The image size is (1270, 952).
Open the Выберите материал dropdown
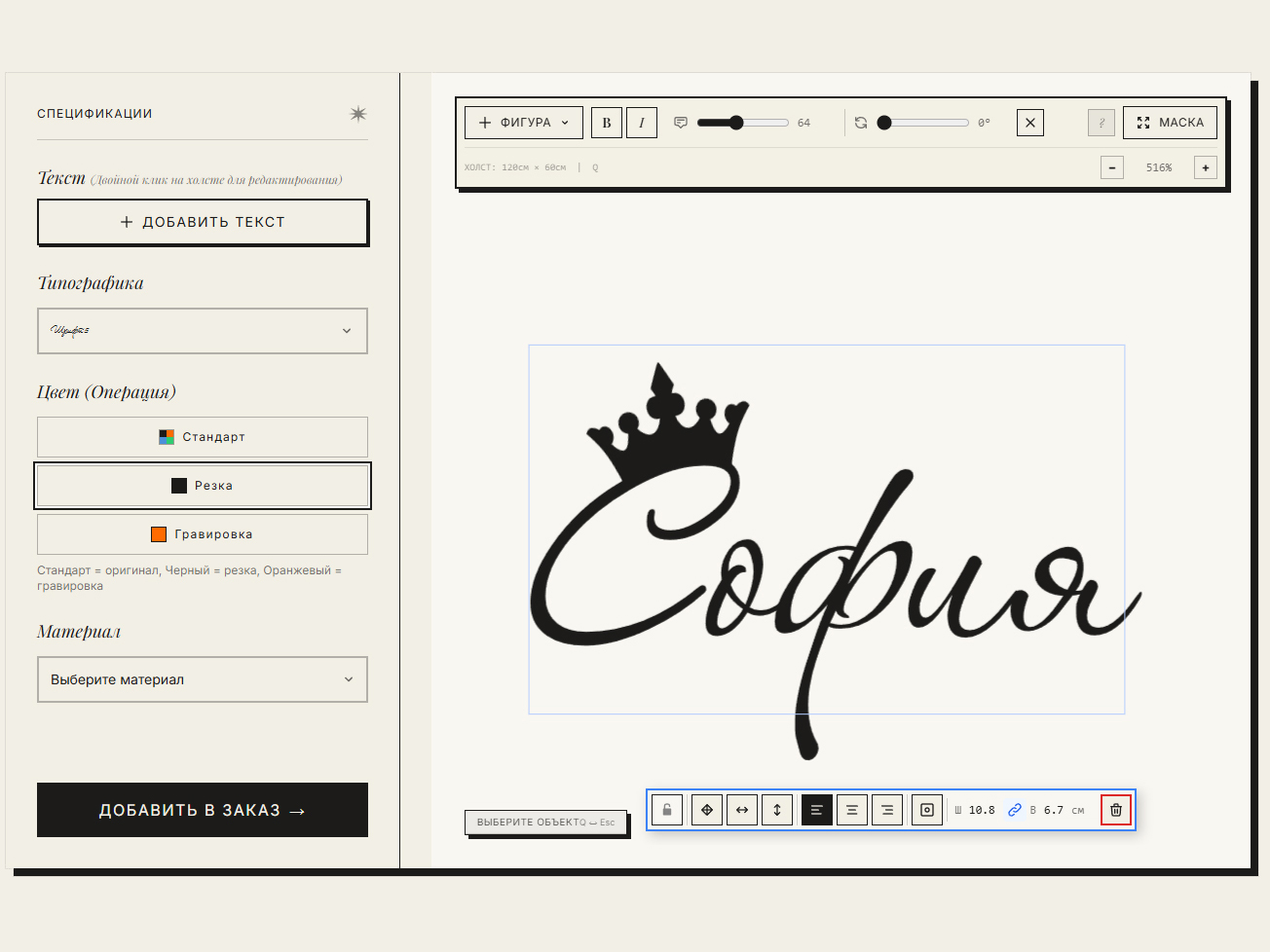(x=203, y=679)
